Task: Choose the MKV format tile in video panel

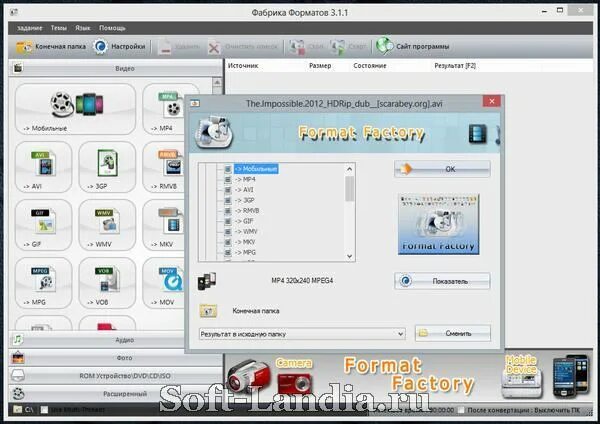Action: point(165,225)
